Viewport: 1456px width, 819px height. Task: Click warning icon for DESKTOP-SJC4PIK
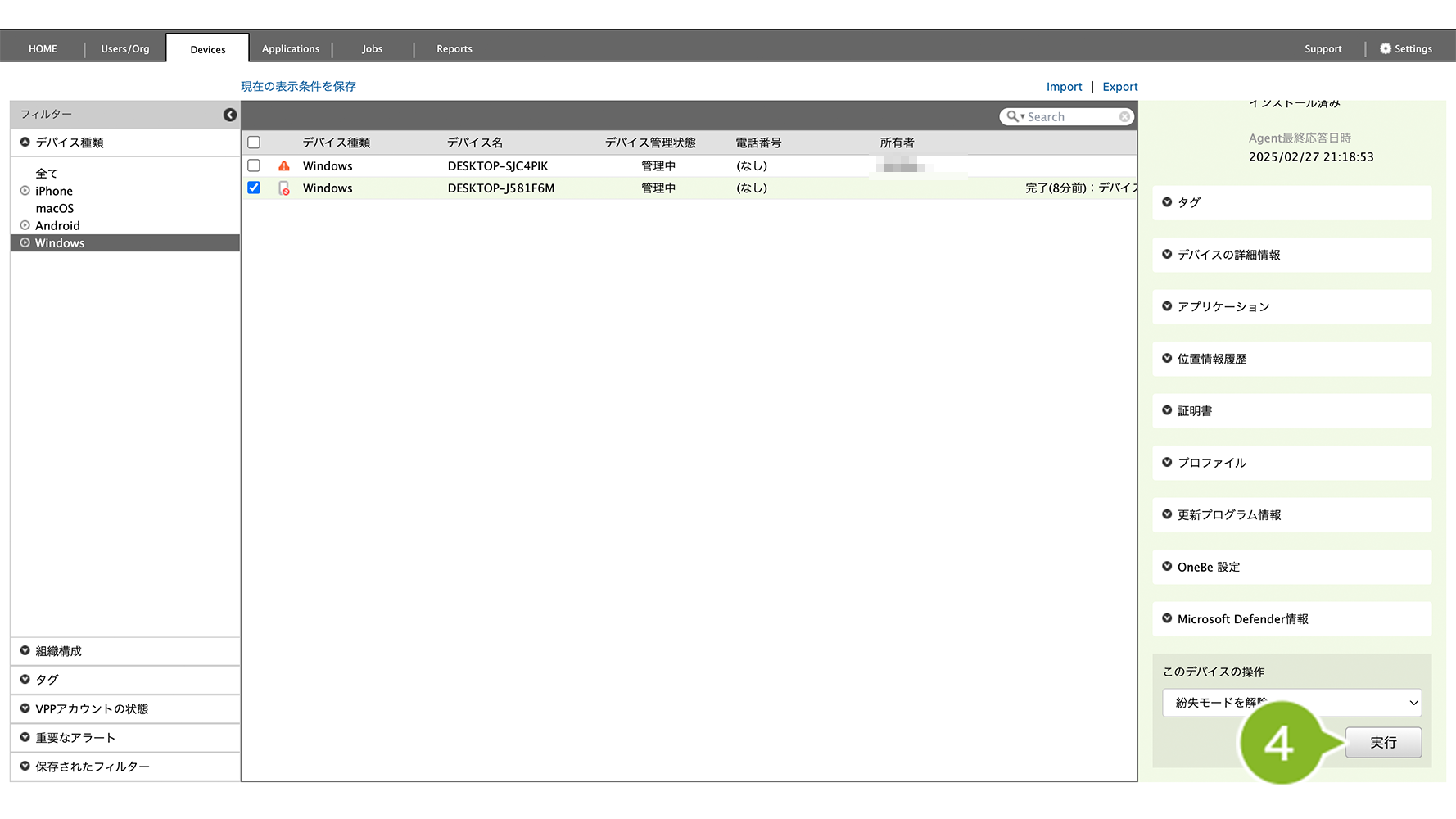pos(284,166)
